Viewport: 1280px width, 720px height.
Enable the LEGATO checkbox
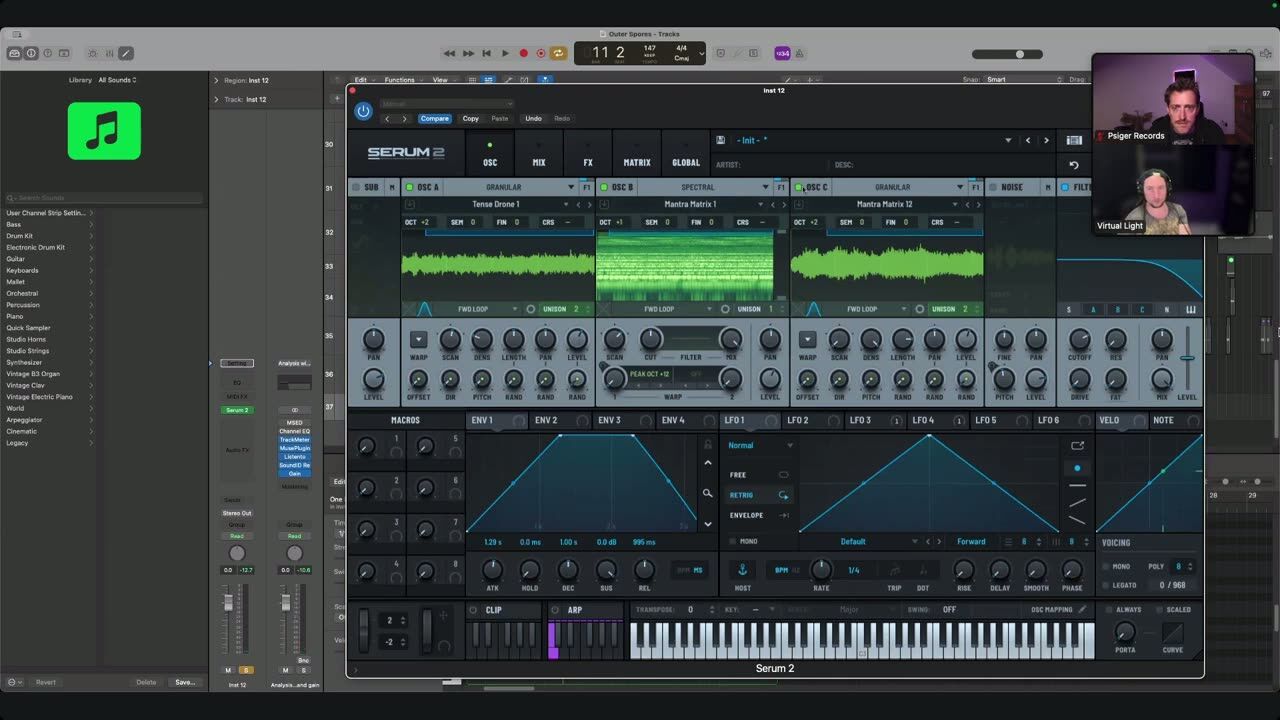(x=1106, y=585)
